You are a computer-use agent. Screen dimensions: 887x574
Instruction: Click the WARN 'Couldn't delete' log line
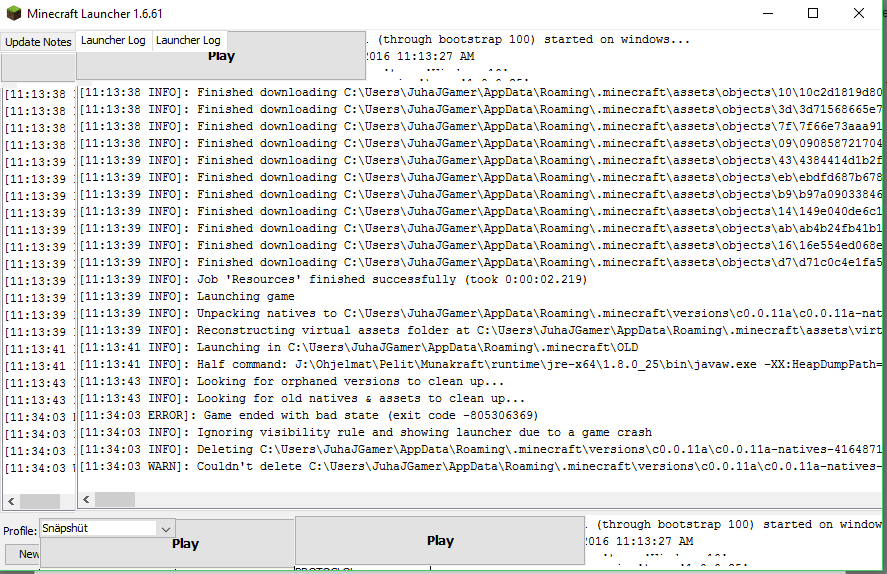[480, 466]
